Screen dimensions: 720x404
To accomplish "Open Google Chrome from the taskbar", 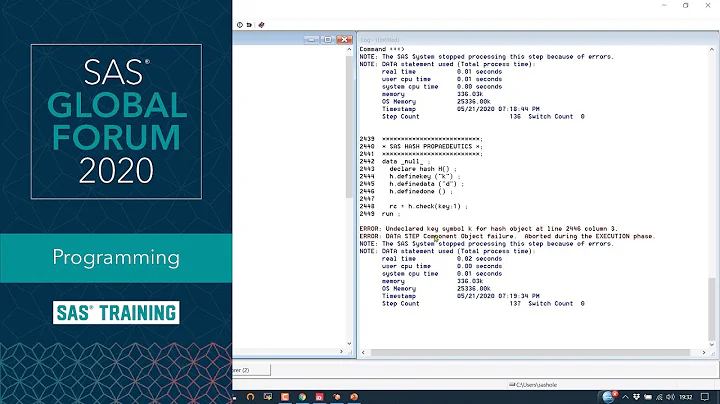I will point(302,397).
